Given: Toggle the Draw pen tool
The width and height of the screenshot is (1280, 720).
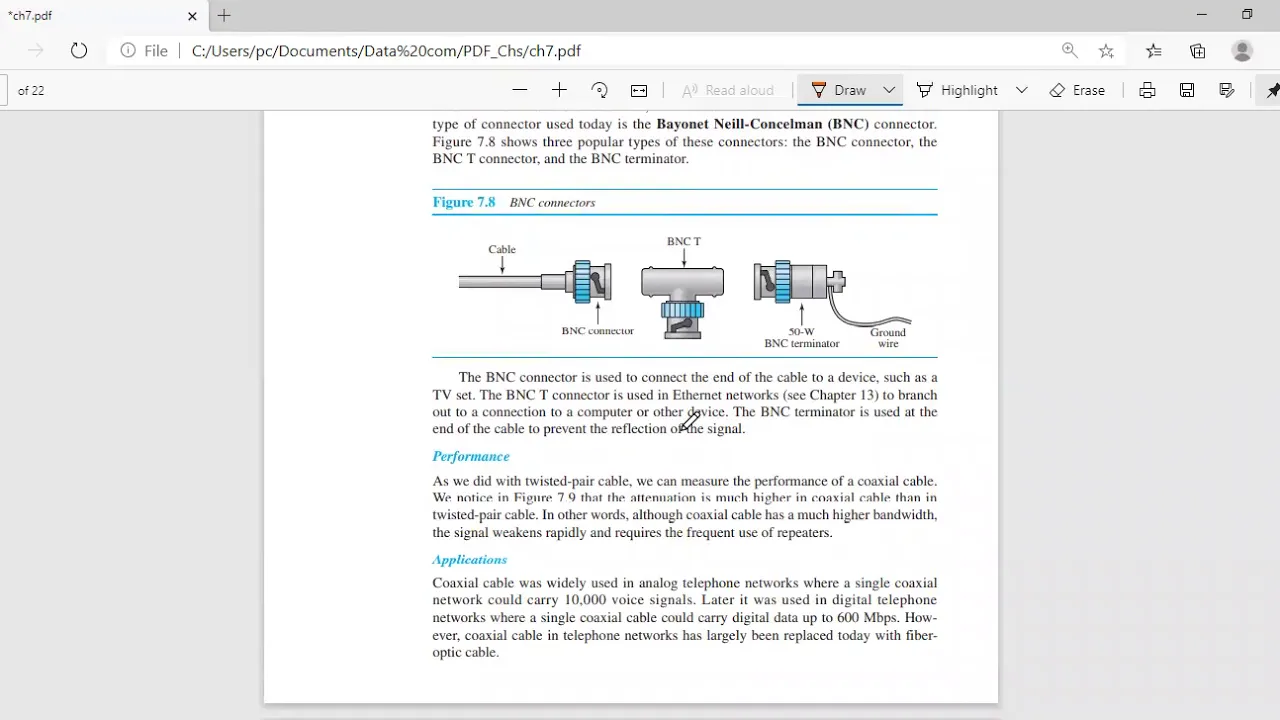Looking at the screenshot, I should click(839, 90).
